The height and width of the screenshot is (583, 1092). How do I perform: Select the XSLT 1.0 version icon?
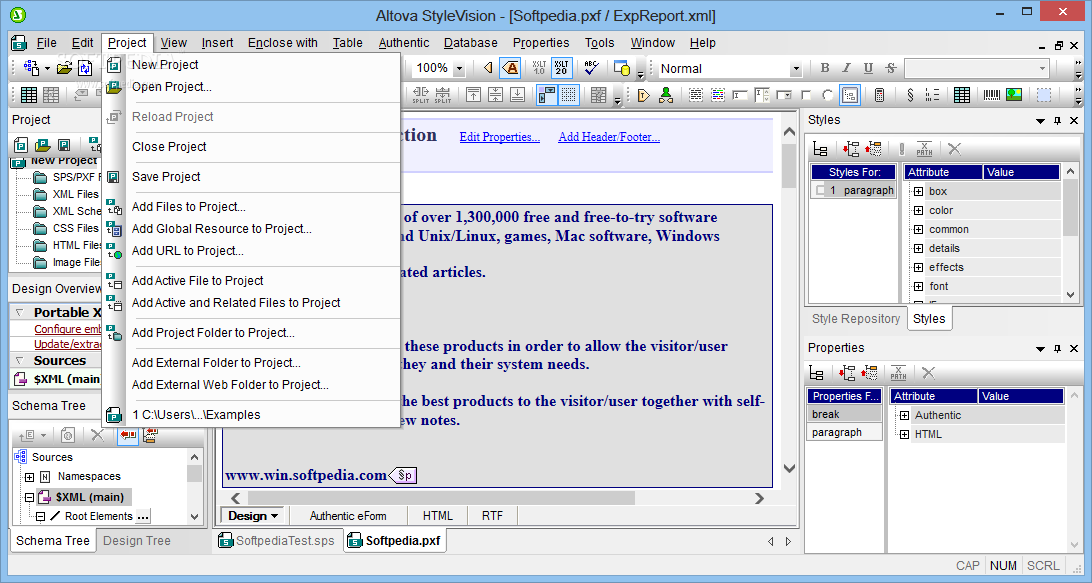coord(539,68)
